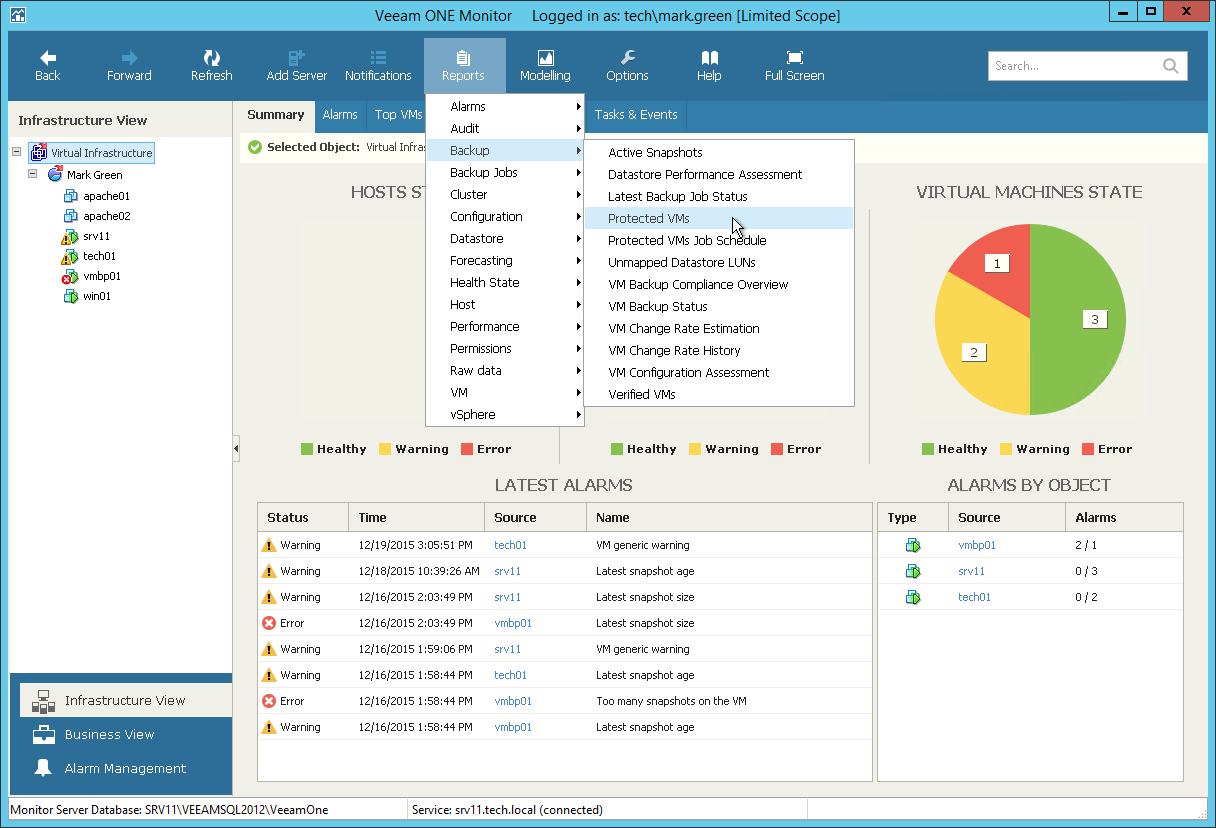Click the tech01 type icon in Alarms by Object

[x=912, y=597]
